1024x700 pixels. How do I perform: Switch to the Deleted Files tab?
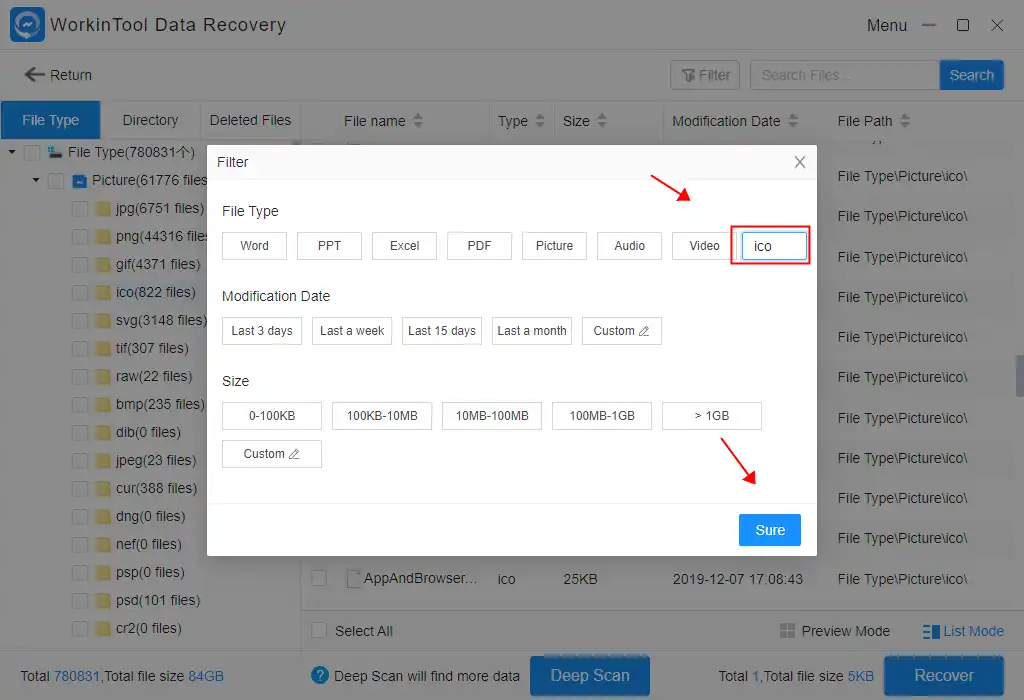coord(250,120)
